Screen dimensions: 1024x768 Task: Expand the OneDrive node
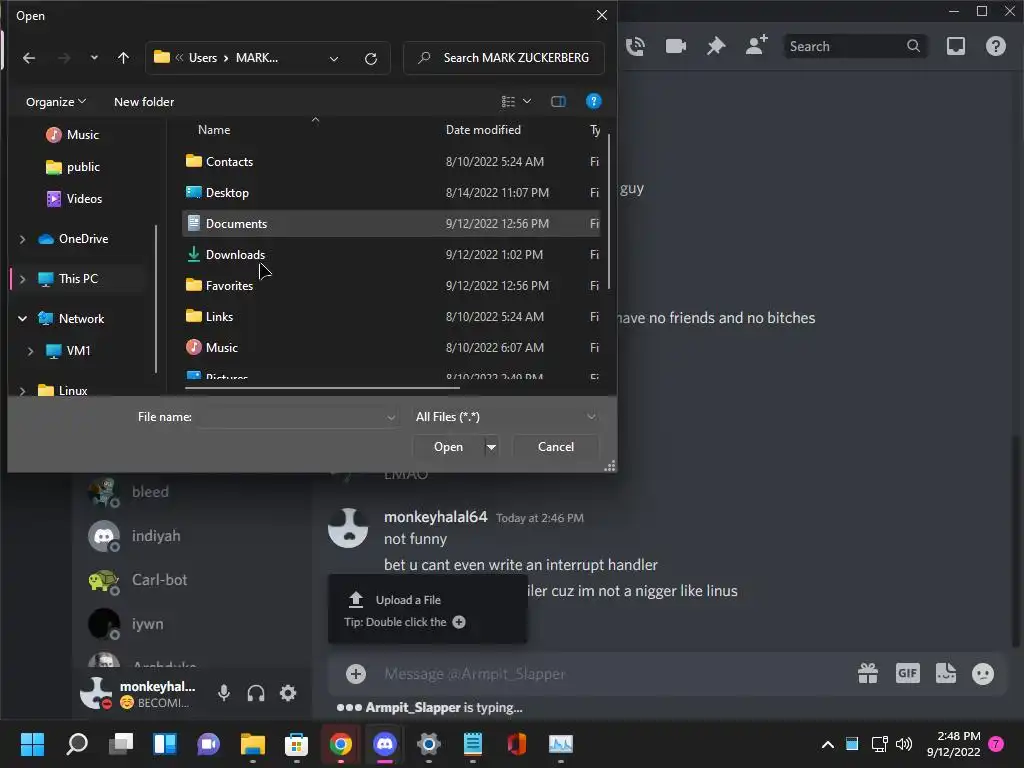click(23, 239)
